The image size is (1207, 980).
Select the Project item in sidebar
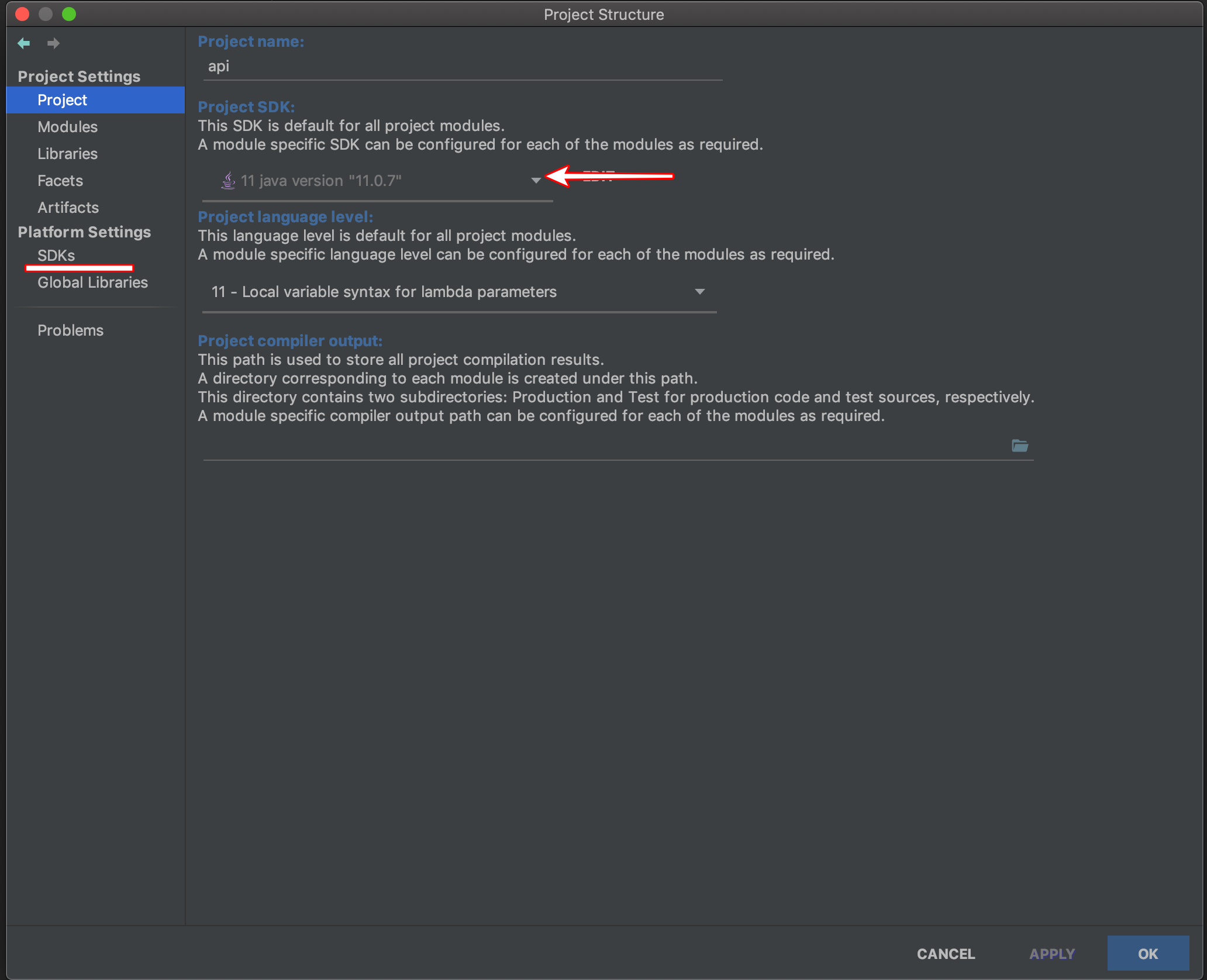63,100
